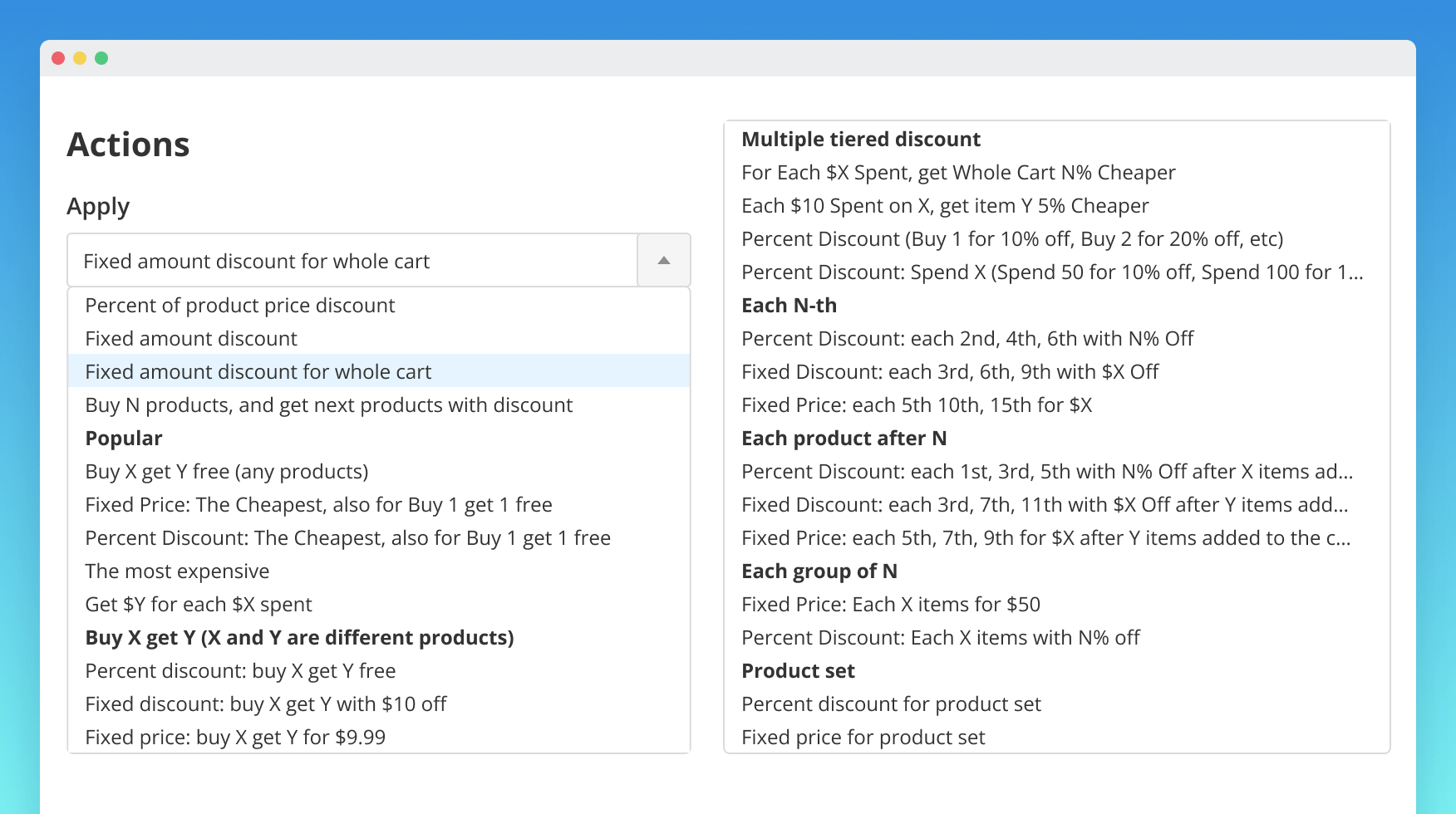Pick Buy N products, get next discounted
The height and width of the screenshot is (814, 1456).
point(329,405)
